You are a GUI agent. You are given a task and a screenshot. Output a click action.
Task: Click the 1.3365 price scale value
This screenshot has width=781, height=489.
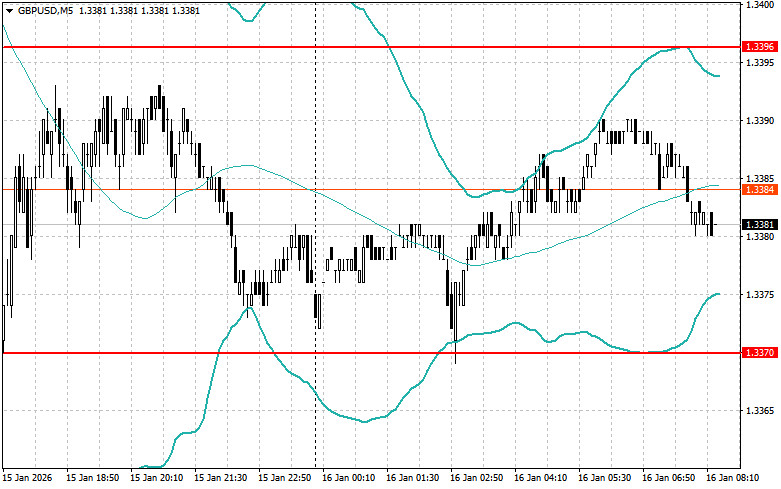(x=760, y=411)
